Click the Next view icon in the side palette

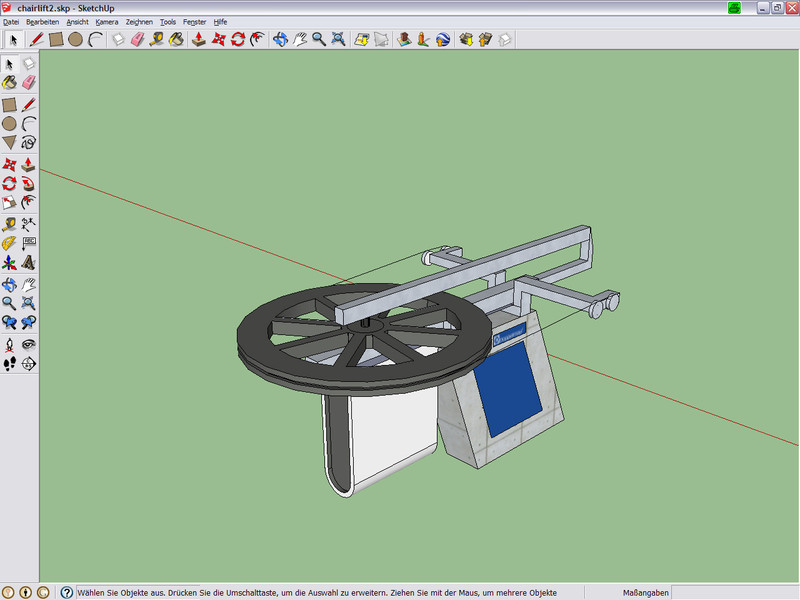[29, 322]
